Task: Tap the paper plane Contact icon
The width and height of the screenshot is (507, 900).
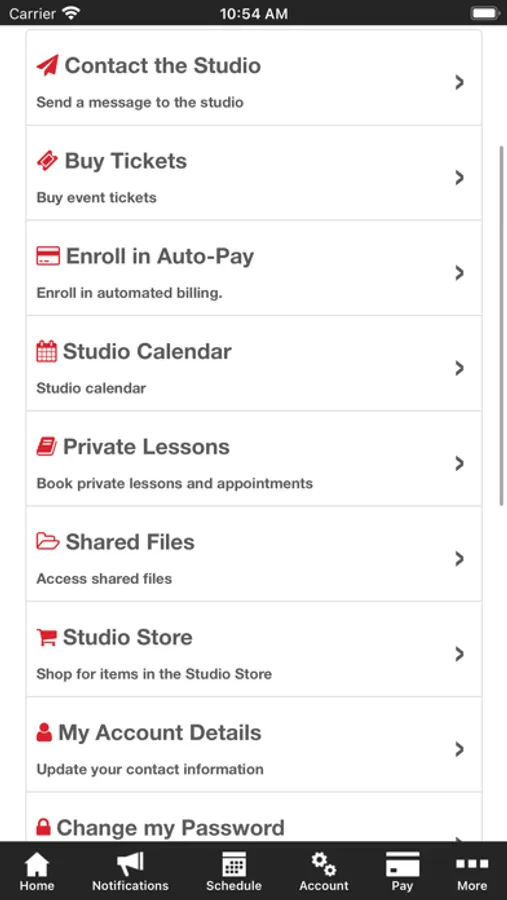Action: (48, 65)
